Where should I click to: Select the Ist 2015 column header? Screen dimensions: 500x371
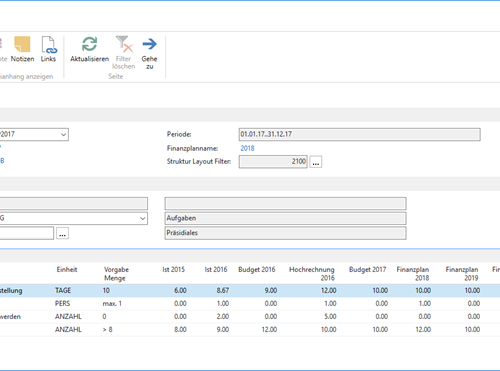173,269
